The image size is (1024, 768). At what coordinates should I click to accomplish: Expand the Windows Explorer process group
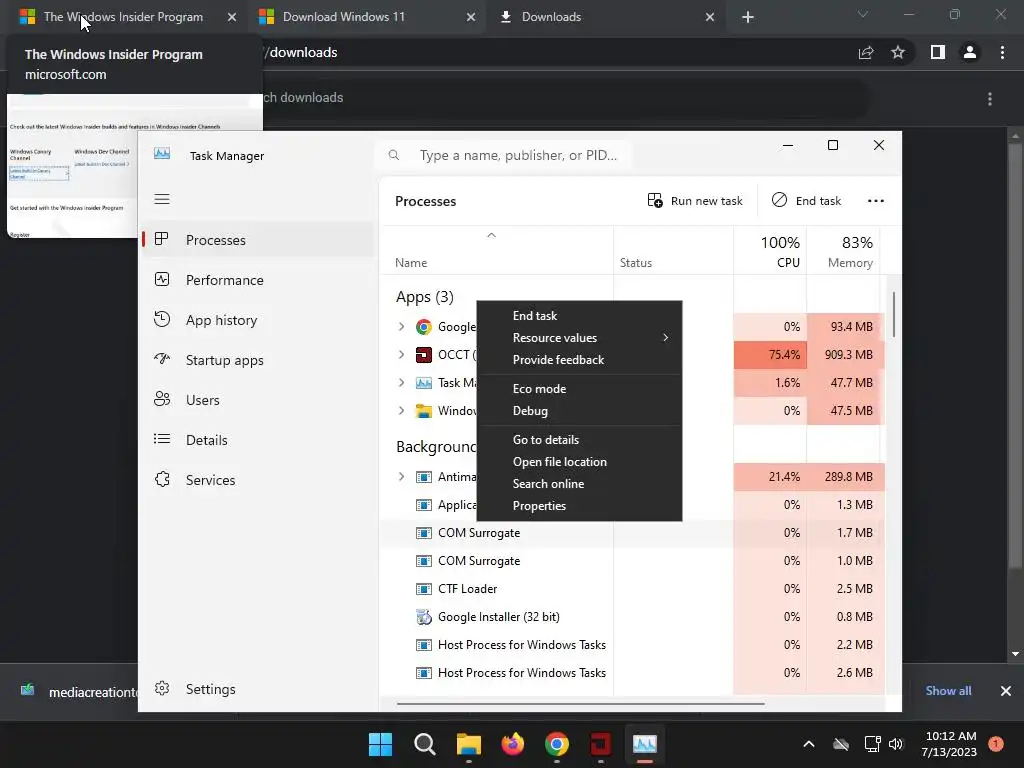tap(402, 411)
